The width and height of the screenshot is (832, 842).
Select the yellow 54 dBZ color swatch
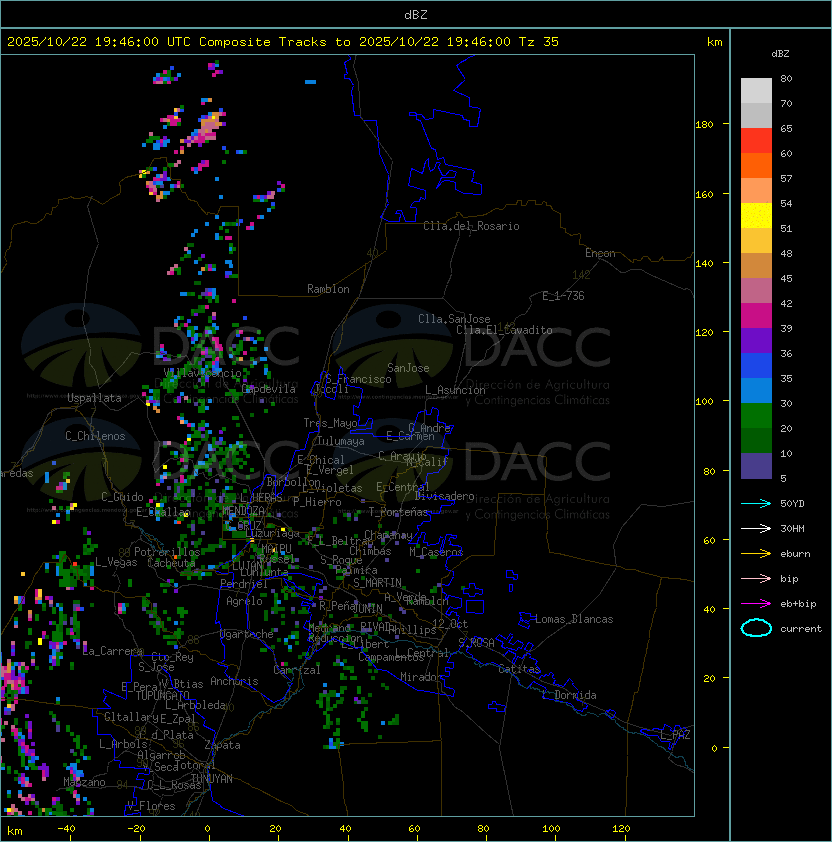(x=756, y=215)
